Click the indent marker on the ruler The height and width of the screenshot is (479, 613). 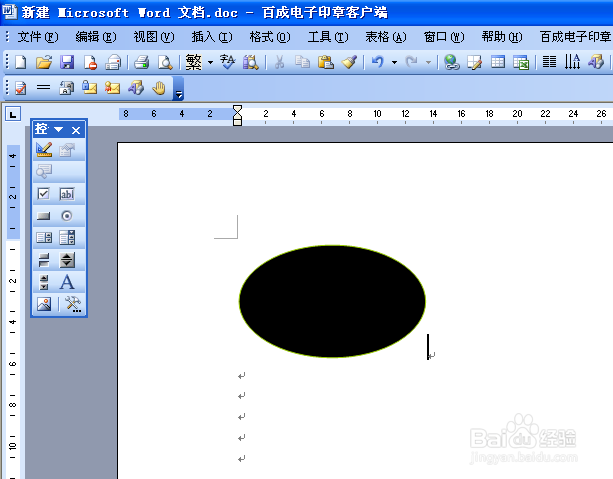click(x=237, y=115)
